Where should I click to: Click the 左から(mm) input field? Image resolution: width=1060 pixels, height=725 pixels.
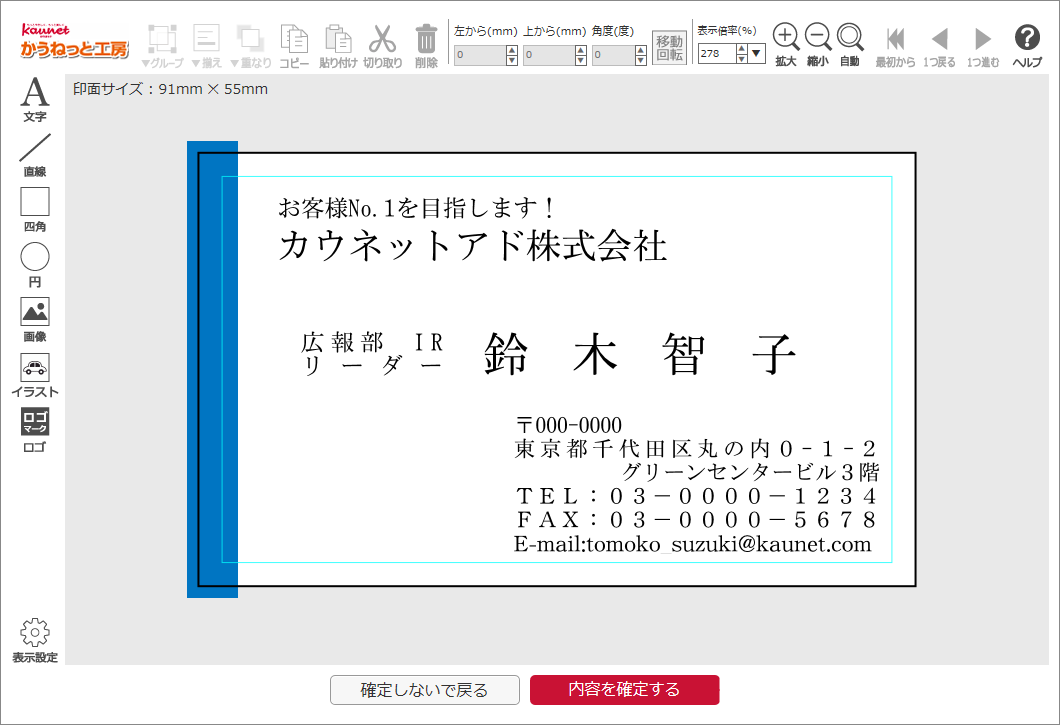coord(479,55)
